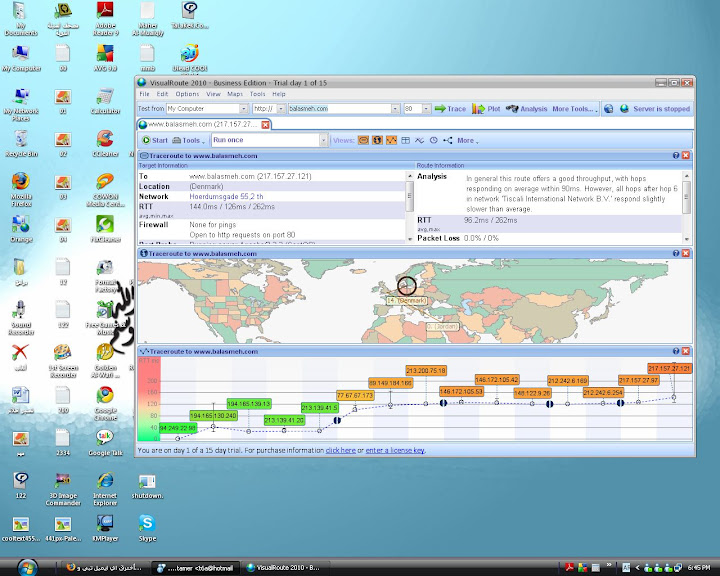Click help icon on the map panel header
This screenshot has width=720, height=576.
tap(677, 254)
